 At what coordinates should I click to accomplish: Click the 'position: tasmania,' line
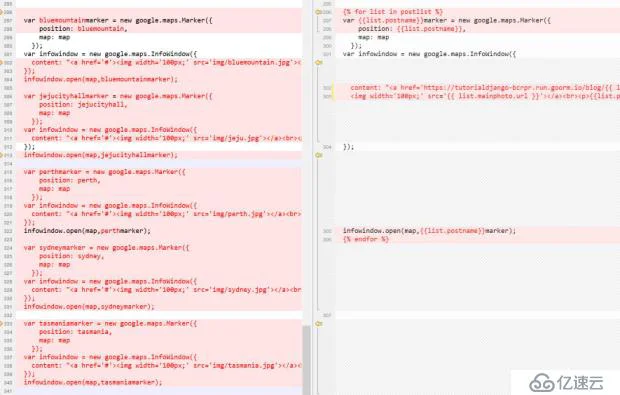(x=75, y=332)
